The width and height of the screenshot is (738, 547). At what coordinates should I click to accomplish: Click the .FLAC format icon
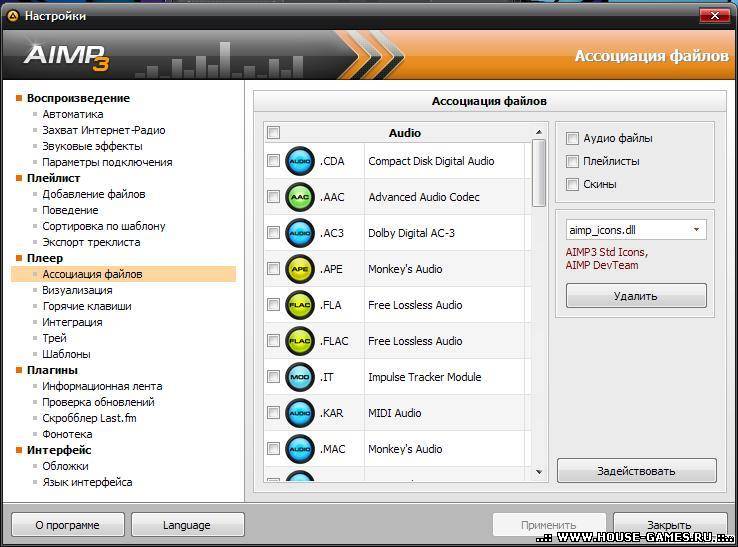[300, 341]
